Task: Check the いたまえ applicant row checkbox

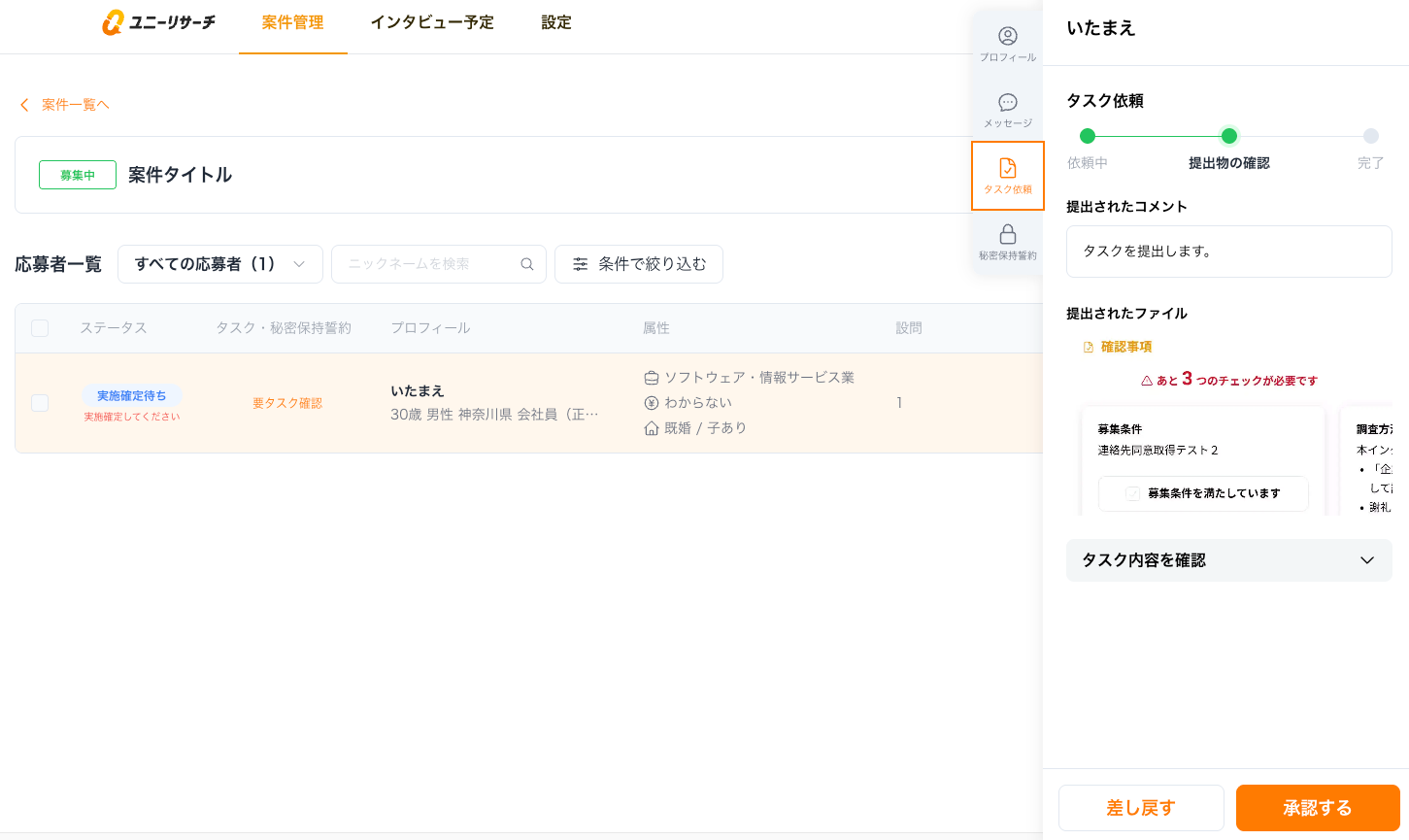Action: [40, 403]
